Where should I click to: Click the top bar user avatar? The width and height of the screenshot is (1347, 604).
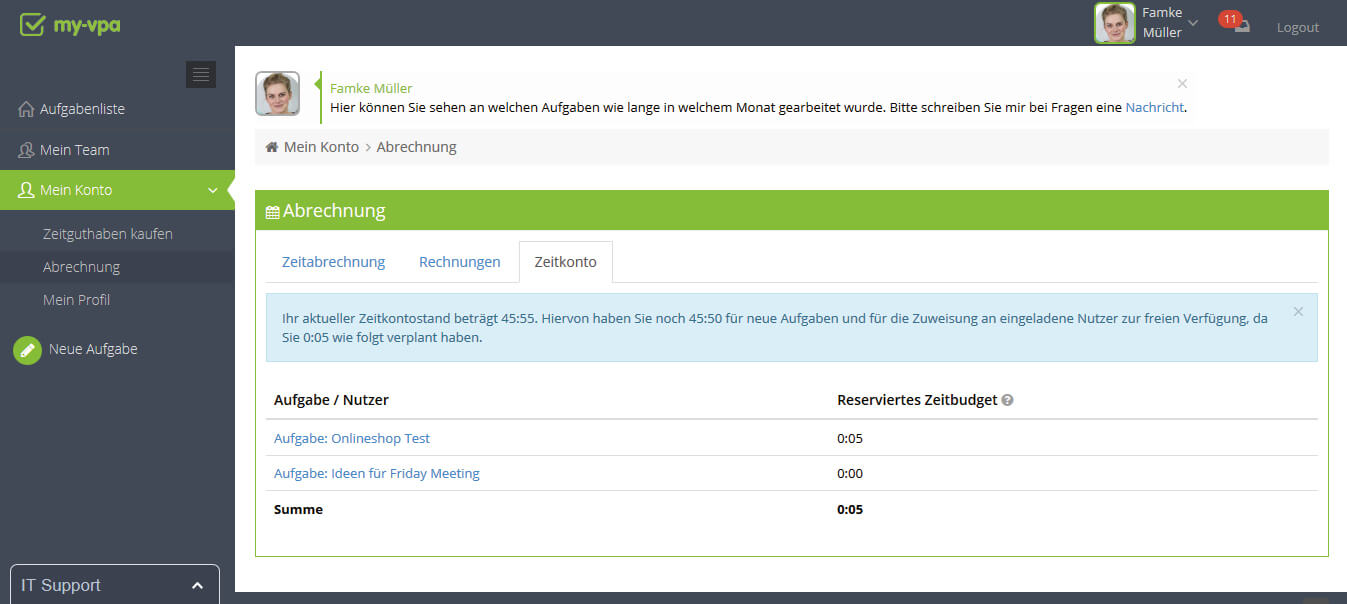(x=1115, y=23)
